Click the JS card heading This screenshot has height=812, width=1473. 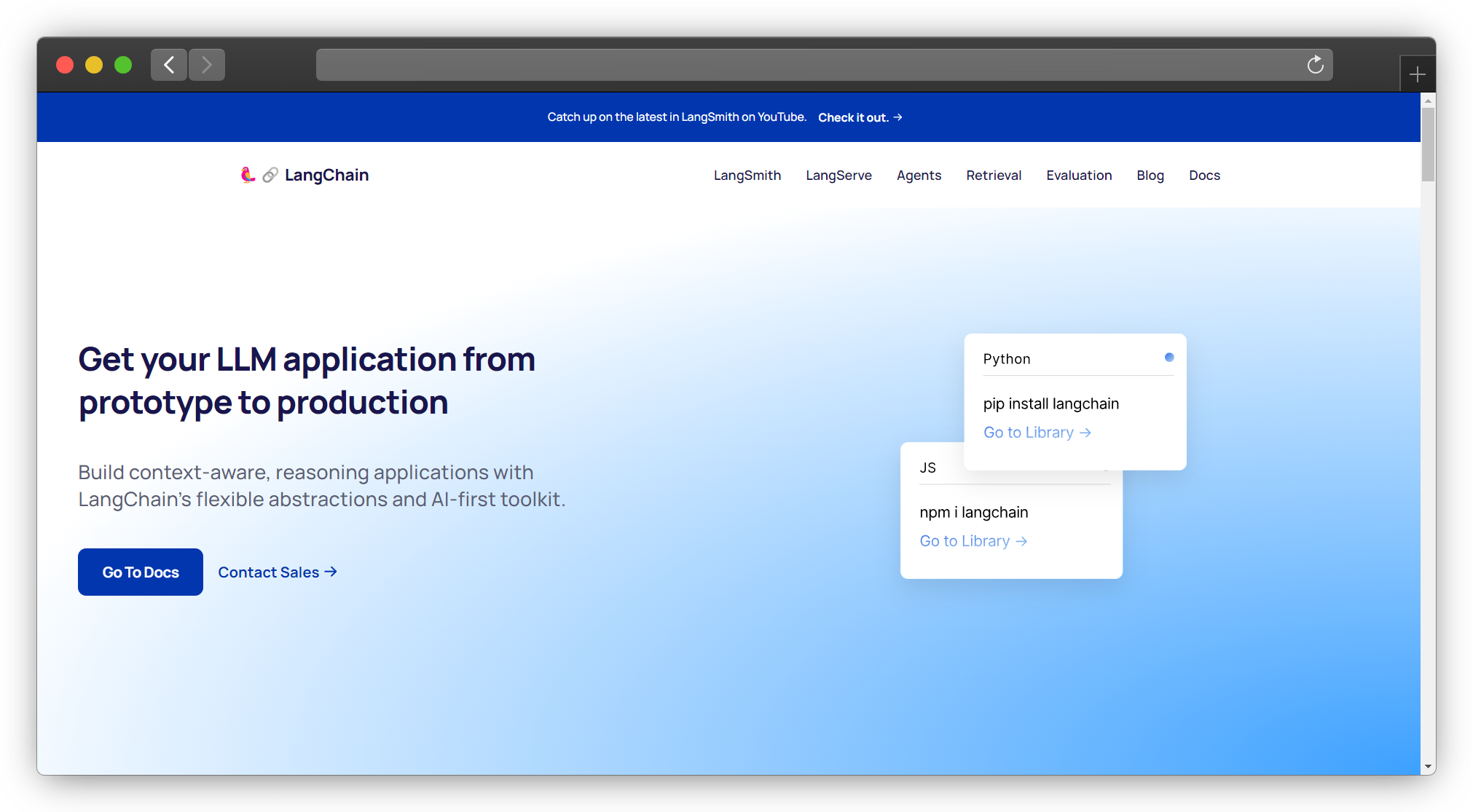coord(927,468)
